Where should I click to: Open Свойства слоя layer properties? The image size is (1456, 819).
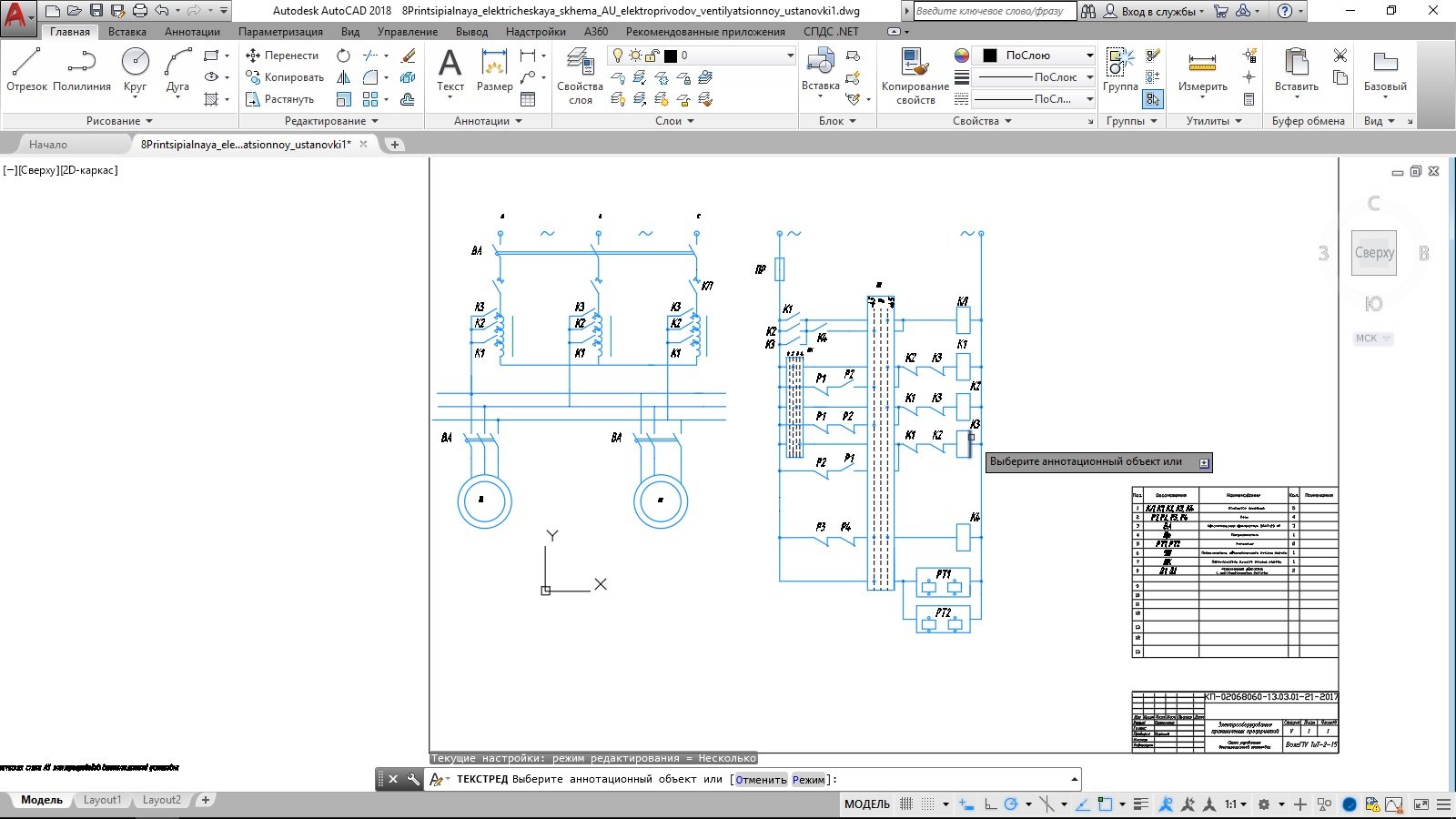point(580,76)
